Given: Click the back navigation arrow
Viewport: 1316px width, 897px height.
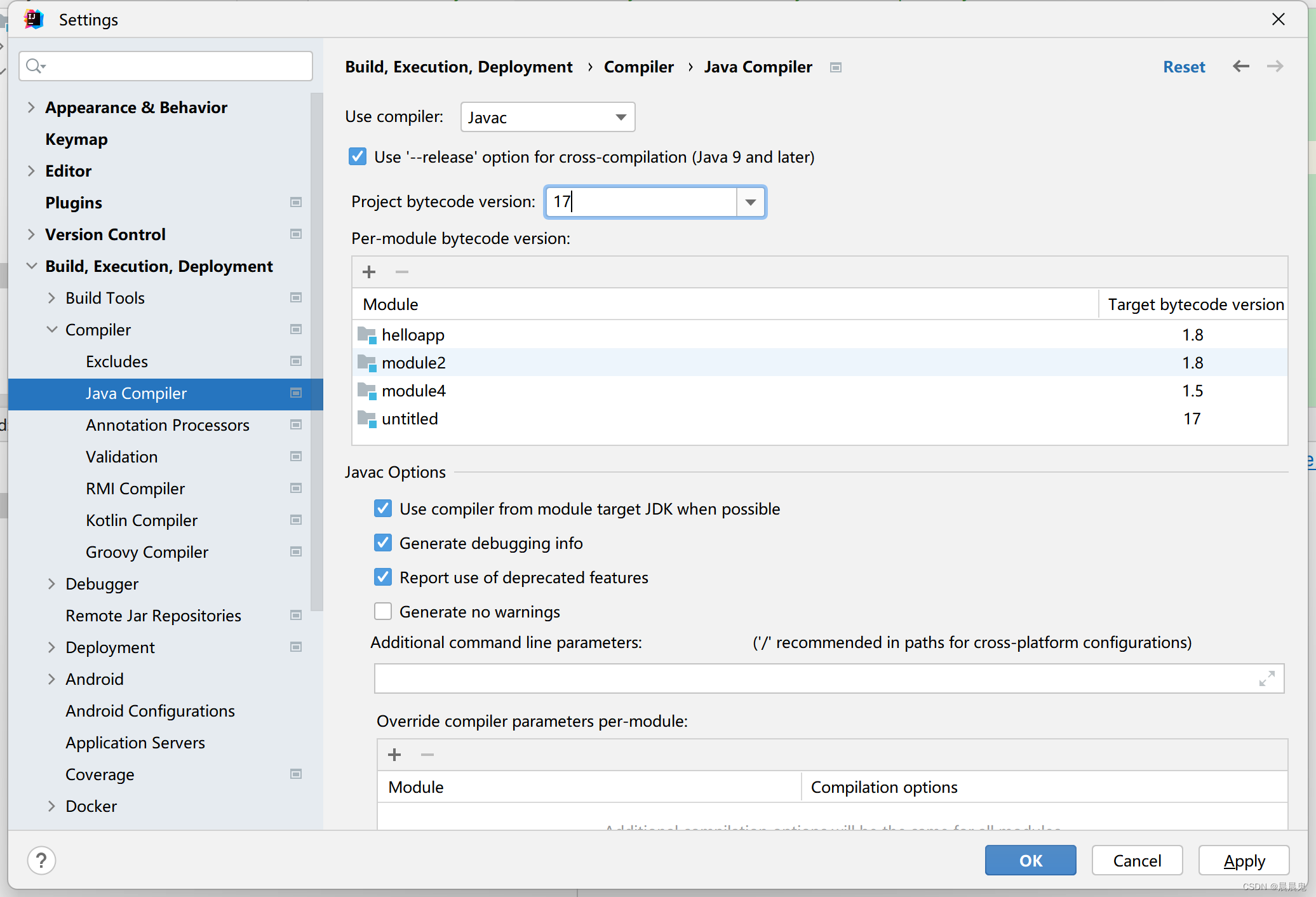Looking at the screenshot, I should pyautogui.click(x=1240, y=67).
